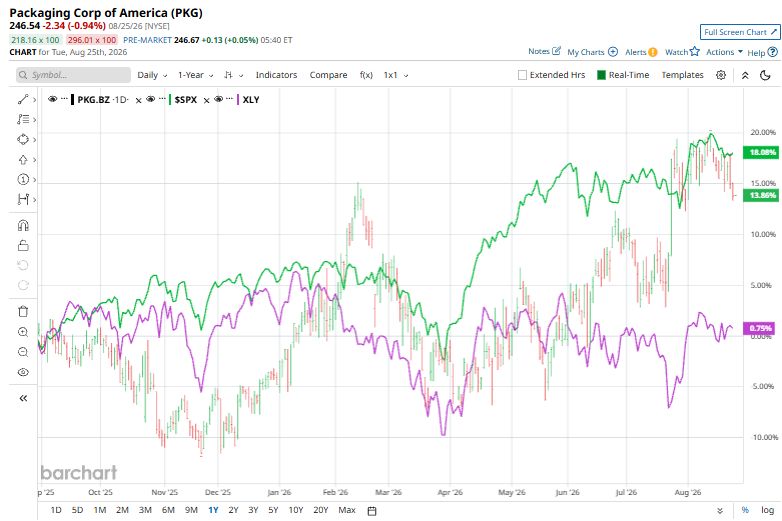Add to Watchlist star icon
The width and height of the screenshot is (782, 521).
pos(695,51)
